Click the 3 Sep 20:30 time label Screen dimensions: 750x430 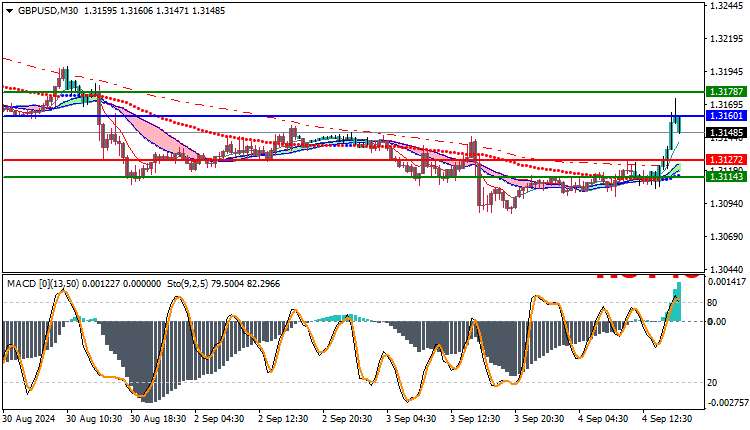540,419
